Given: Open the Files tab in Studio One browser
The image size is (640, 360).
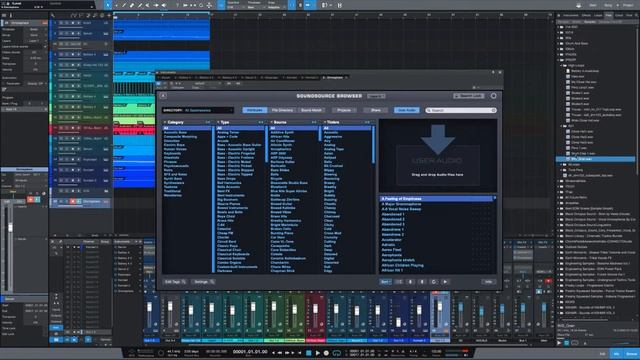Looking at the screenshot, I should [x=609, y=16].
